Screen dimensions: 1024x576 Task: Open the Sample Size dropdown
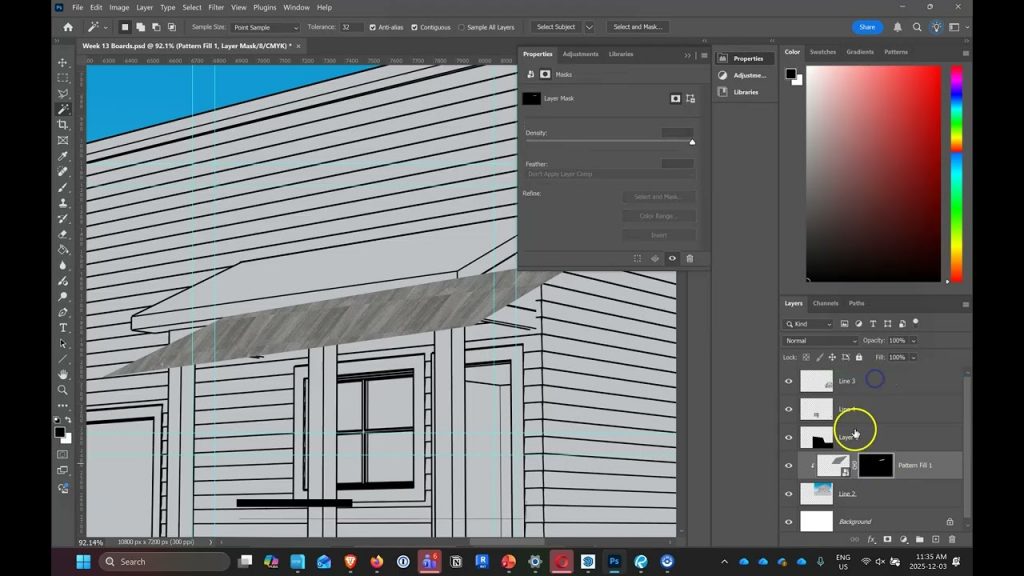pos(264,27)
